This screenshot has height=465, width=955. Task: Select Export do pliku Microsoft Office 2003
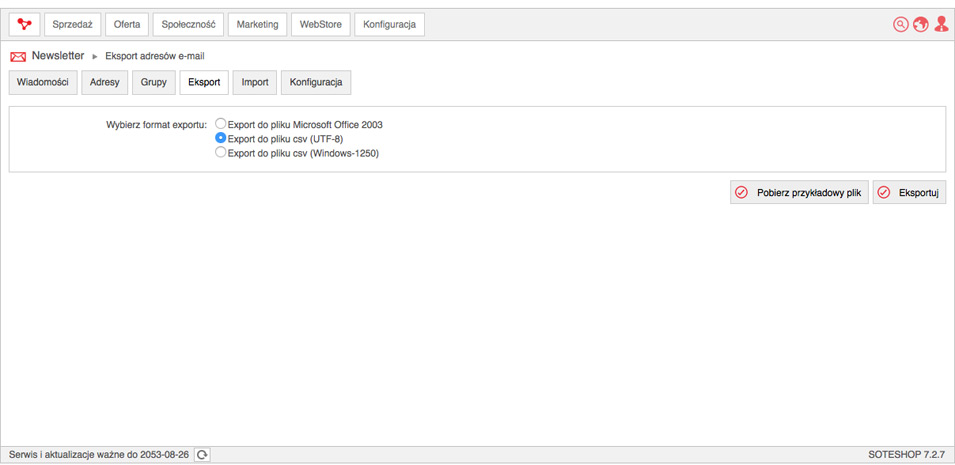click(221, 124)
